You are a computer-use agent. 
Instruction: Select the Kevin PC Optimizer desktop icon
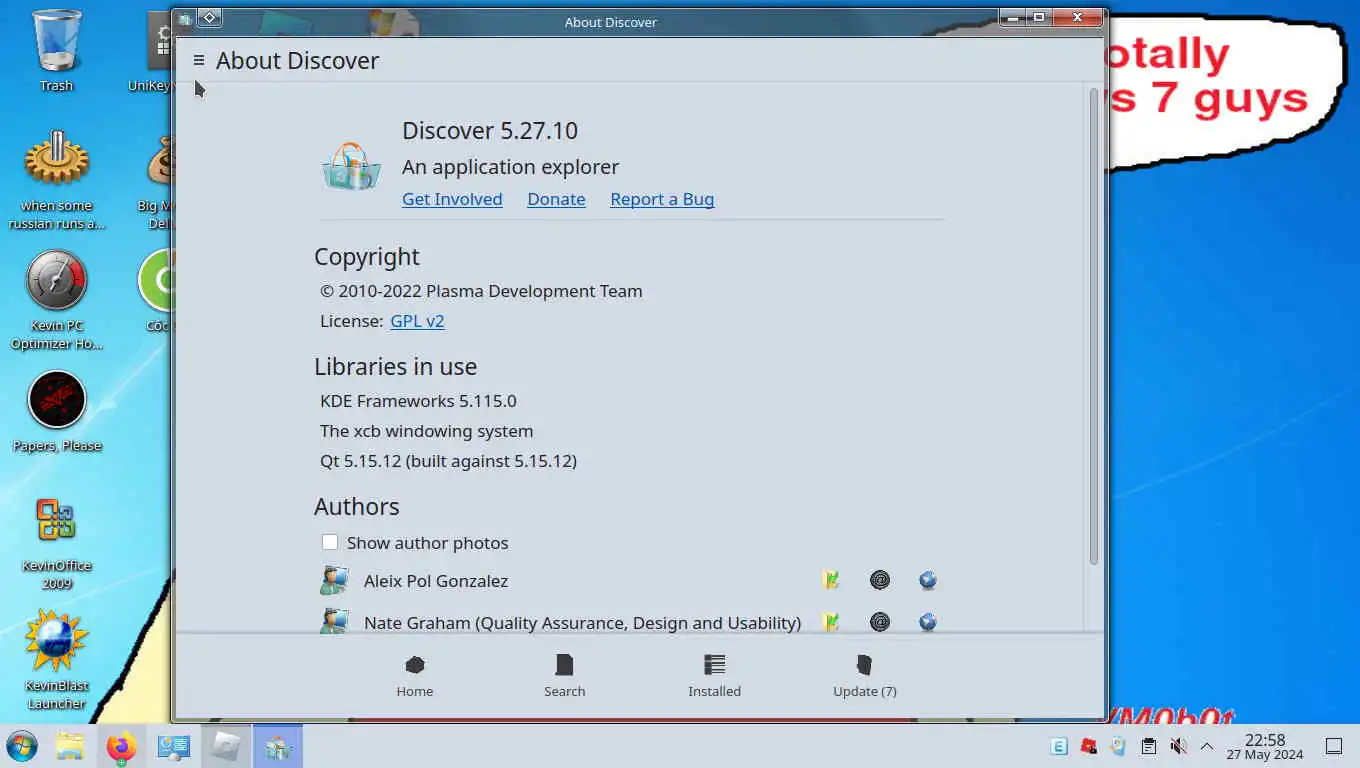coord(57,300)
